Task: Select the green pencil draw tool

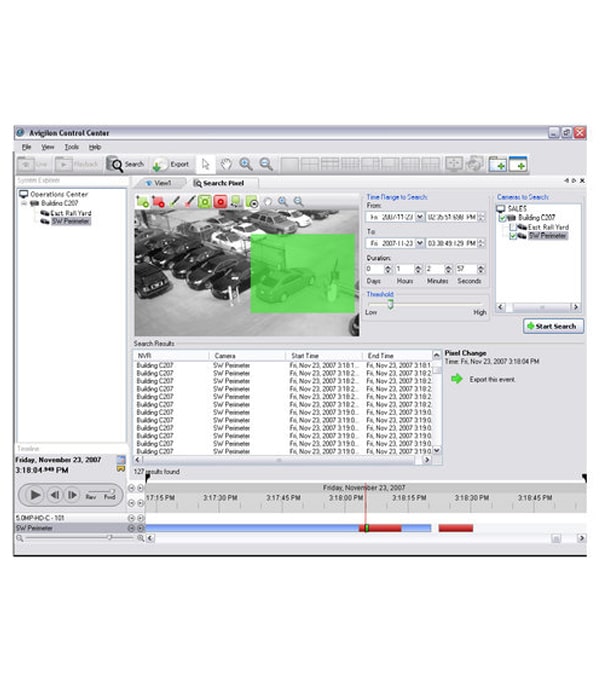Action: click(x=174, y=202)
